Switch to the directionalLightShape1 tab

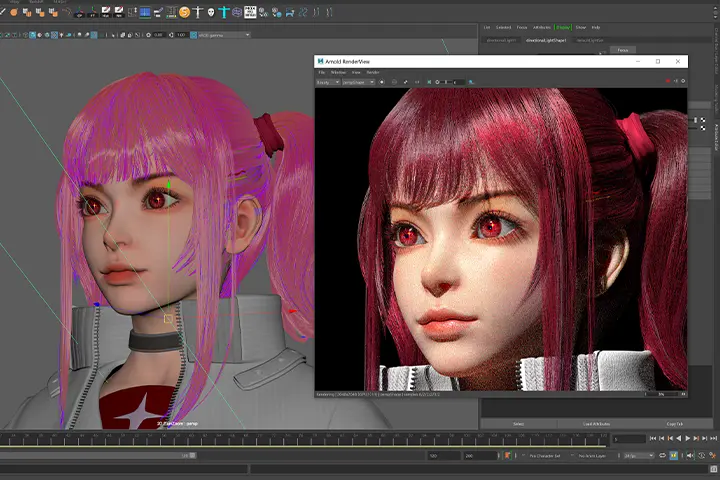click(x=546, y=40)
